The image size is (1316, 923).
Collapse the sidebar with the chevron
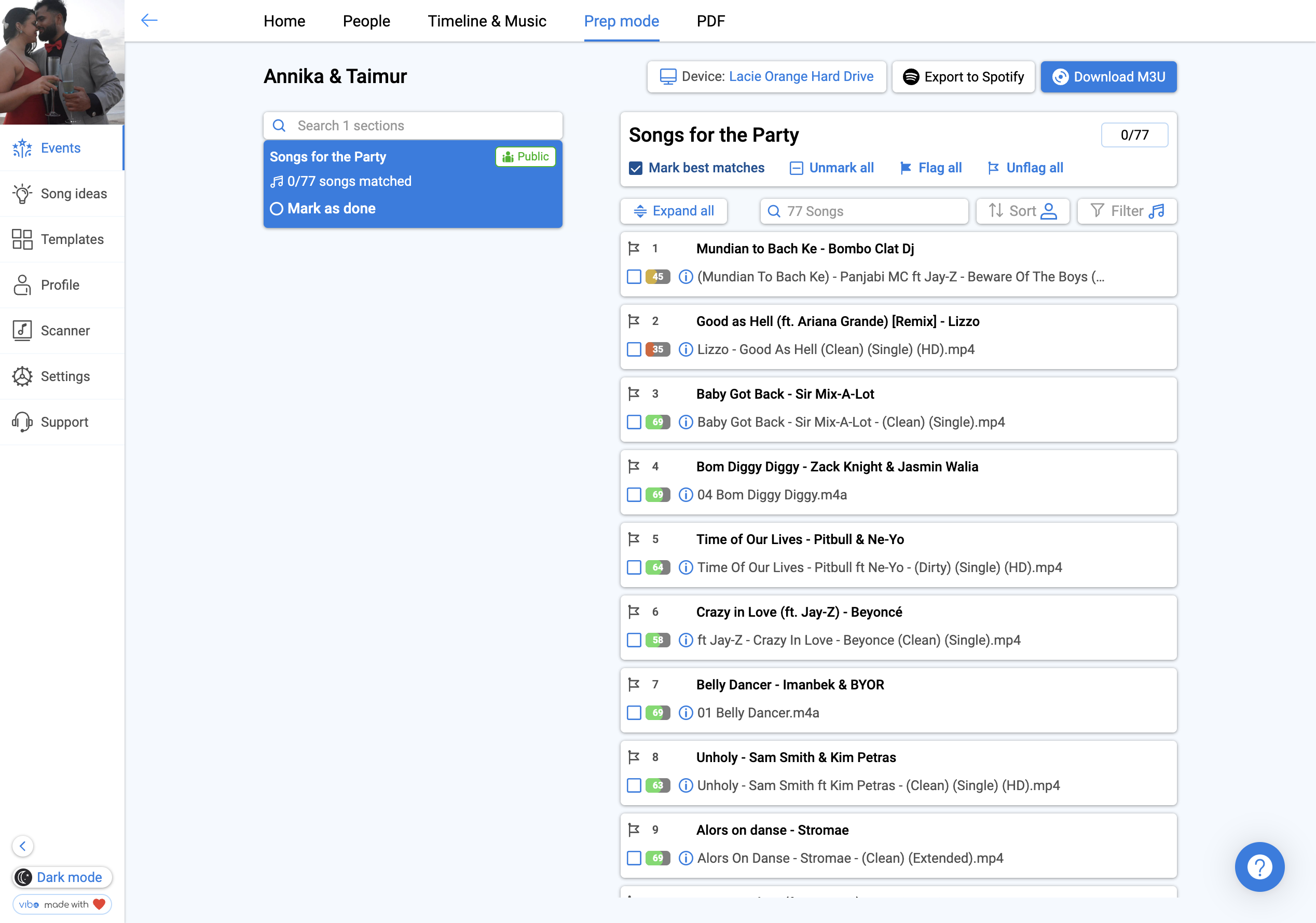tap(23, 846)
